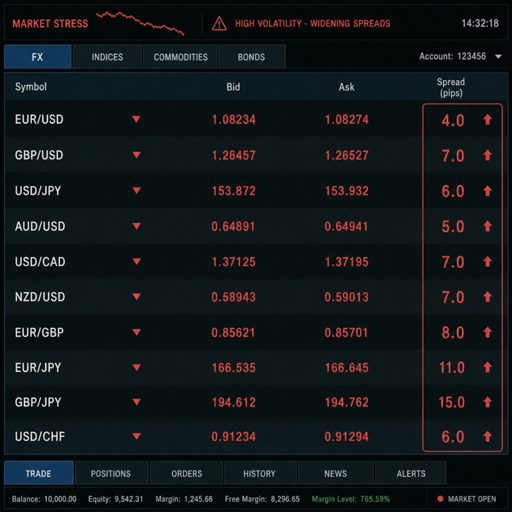Click the USD/JPY bid 153.872
Viewport: 512px width, 512px height.
[x=234, y=191]
